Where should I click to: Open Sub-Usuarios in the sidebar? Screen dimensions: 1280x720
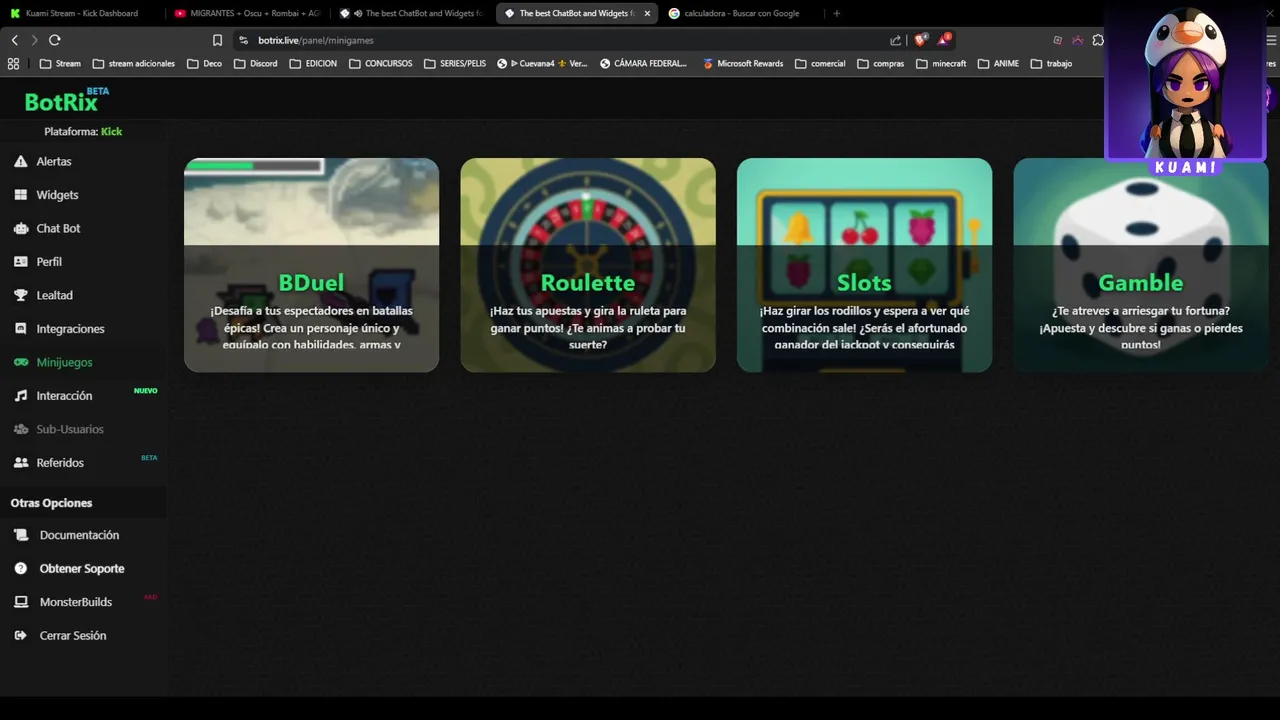click(70, 429)
